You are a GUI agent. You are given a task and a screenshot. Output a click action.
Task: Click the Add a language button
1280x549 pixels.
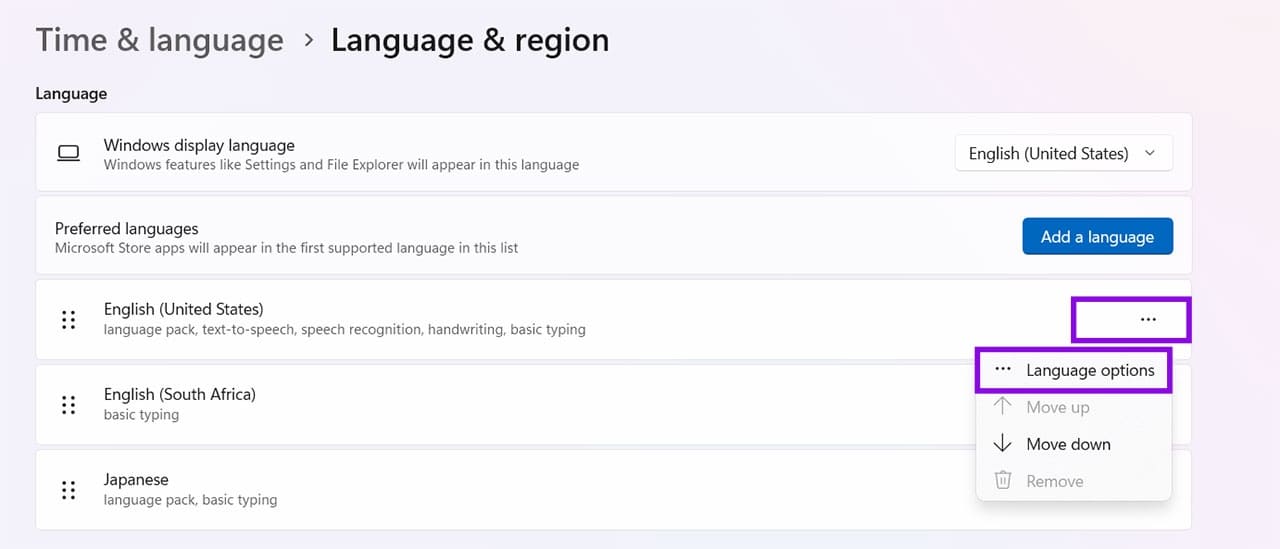tap(1097, 237)
